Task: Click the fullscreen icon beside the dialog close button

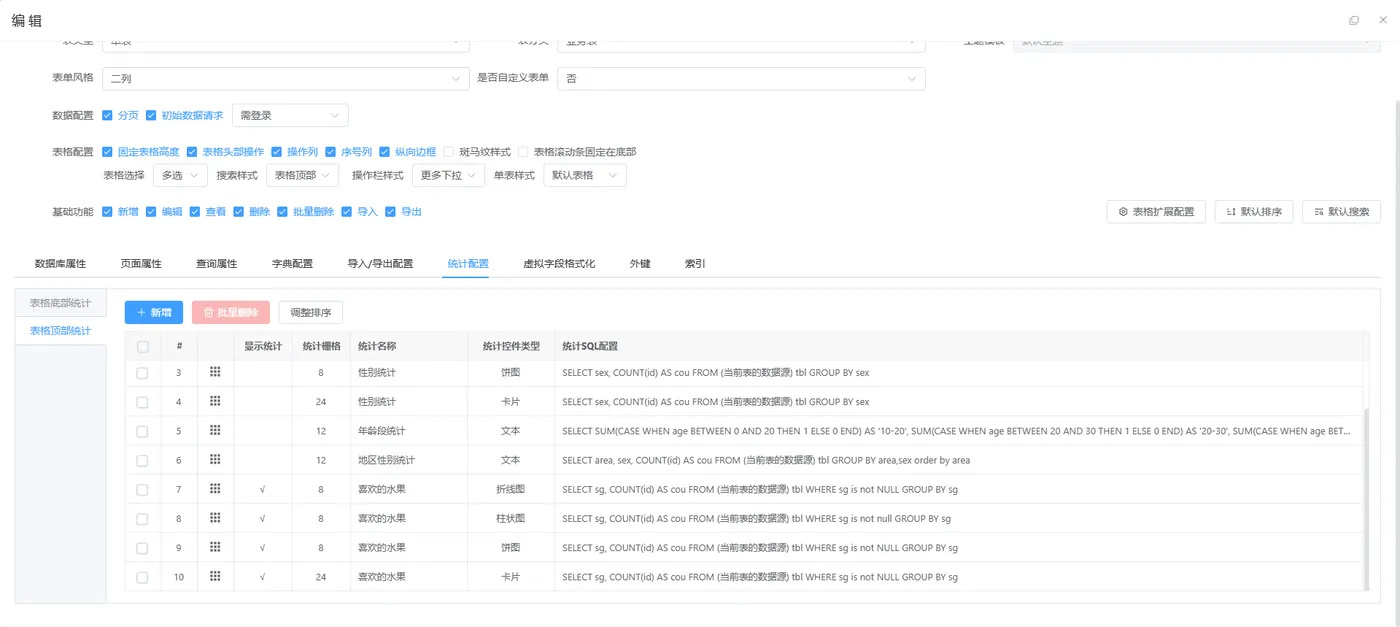Action: coord(1354,20)
